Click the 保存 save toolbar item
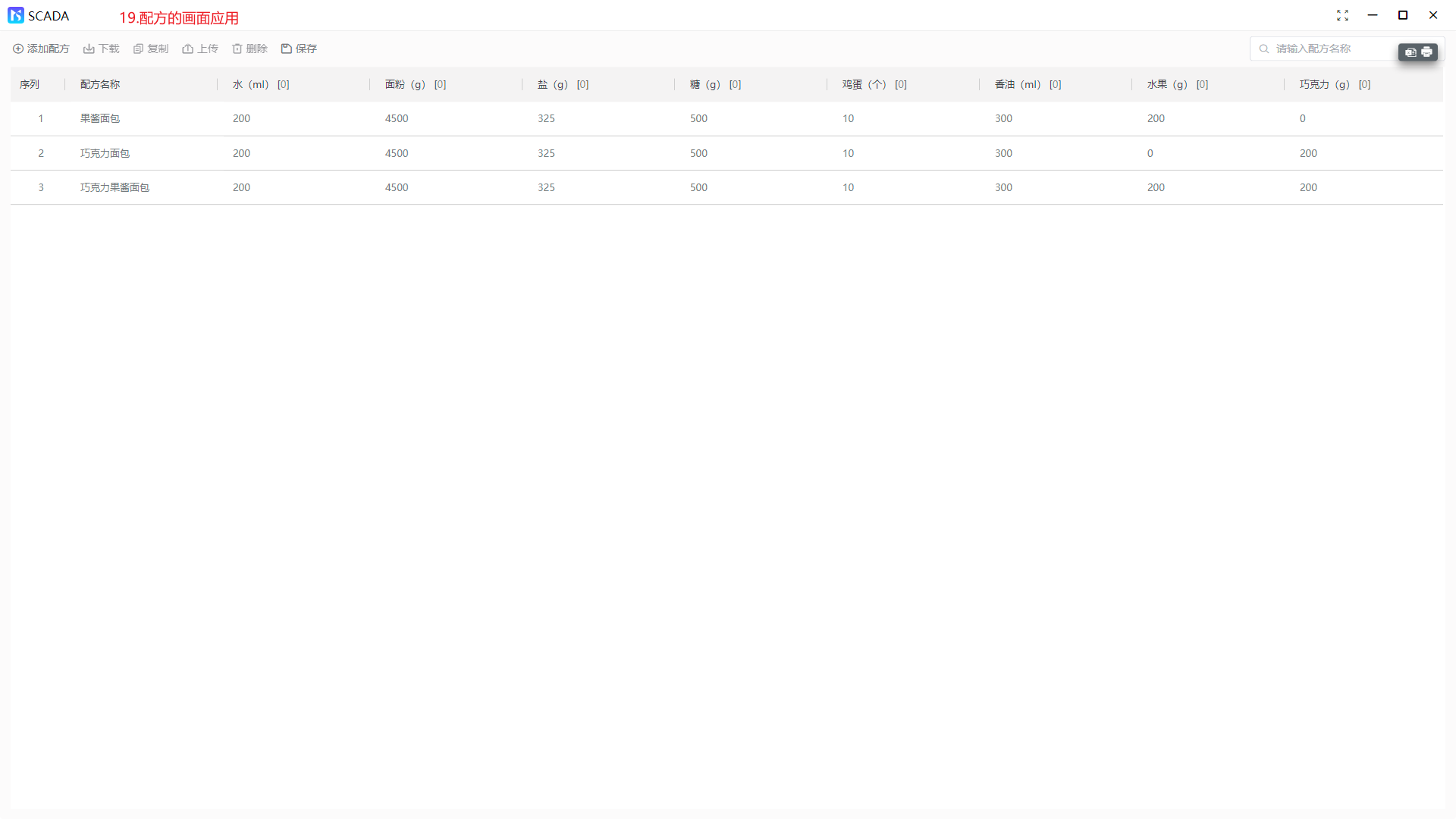The height and width of the screenshot is (819, 1456). (299, 49)
